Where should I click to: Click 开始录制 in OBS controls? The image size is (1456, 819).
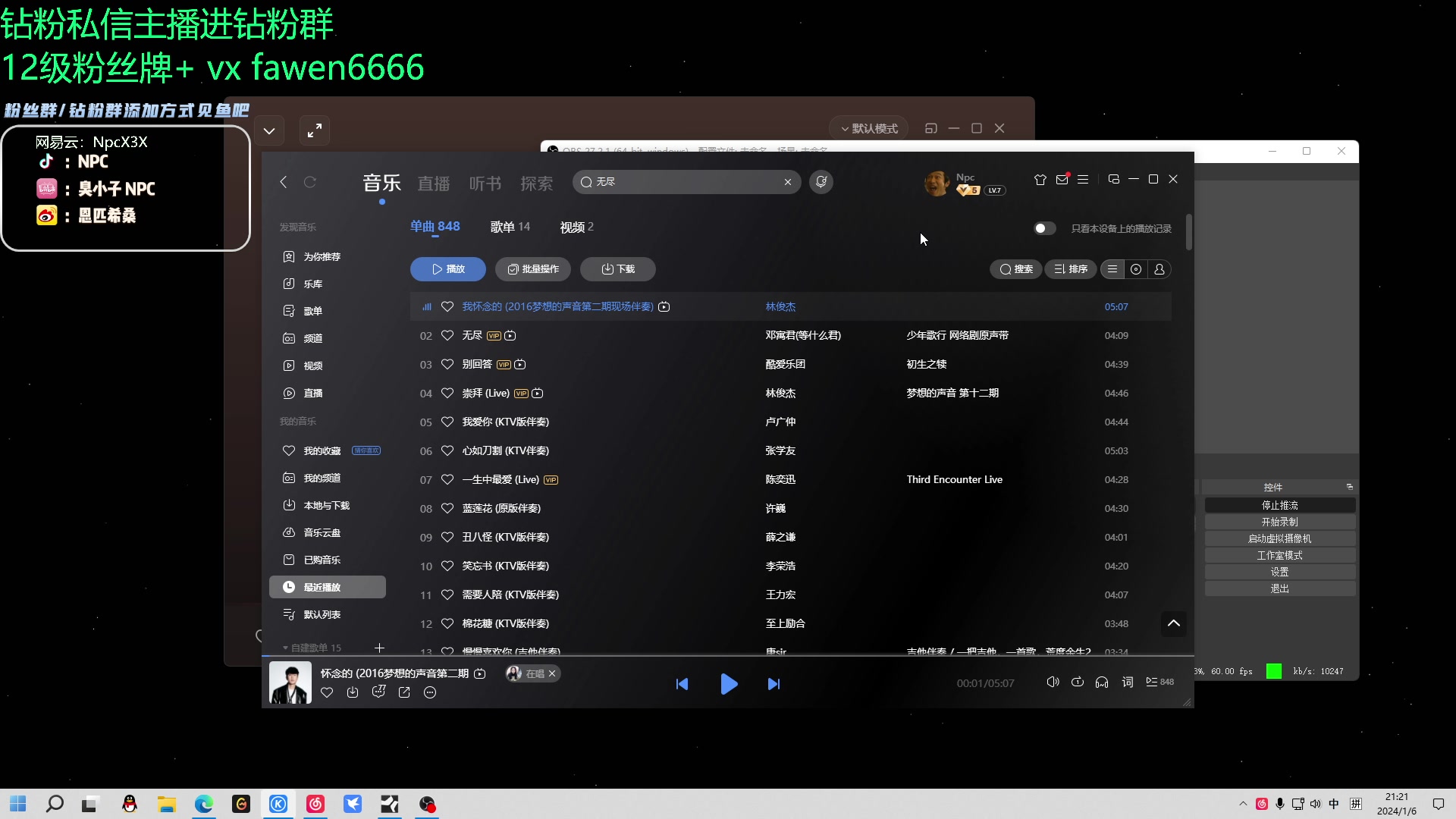click(1280, 522)
